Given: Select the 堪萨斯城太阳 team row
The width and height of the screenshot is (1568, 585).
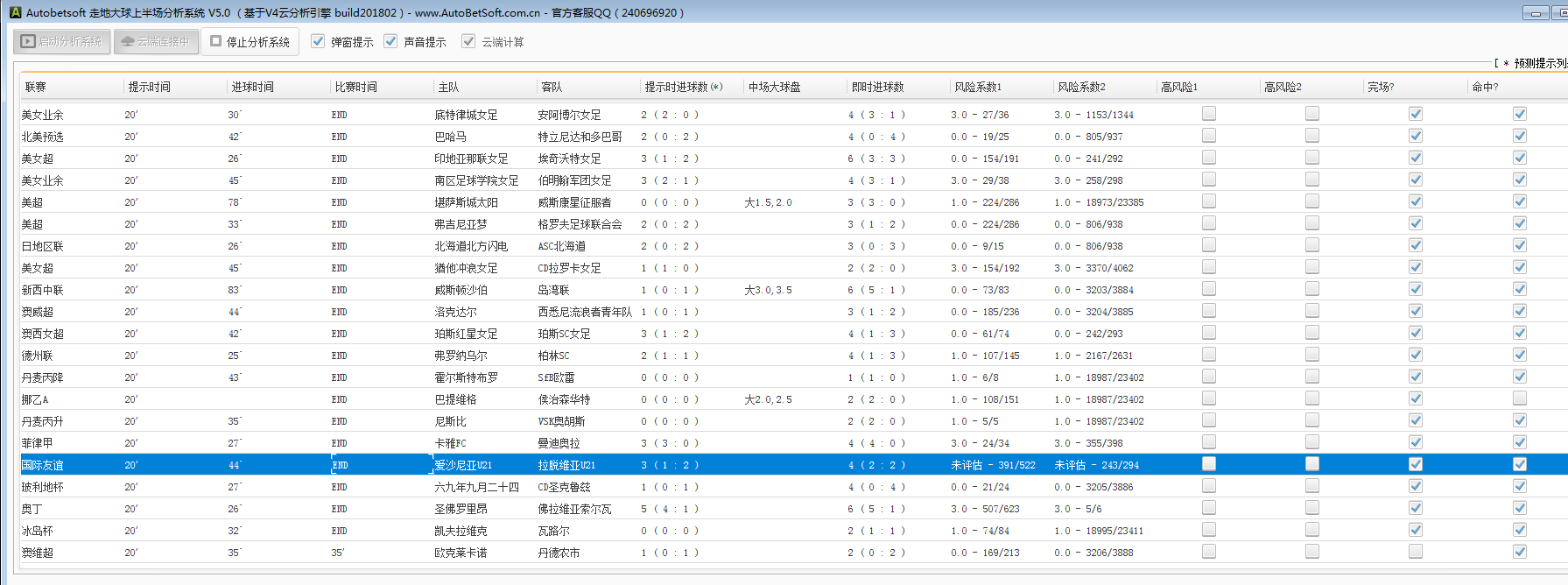Looking at the screenshot, I should (467, 202).
